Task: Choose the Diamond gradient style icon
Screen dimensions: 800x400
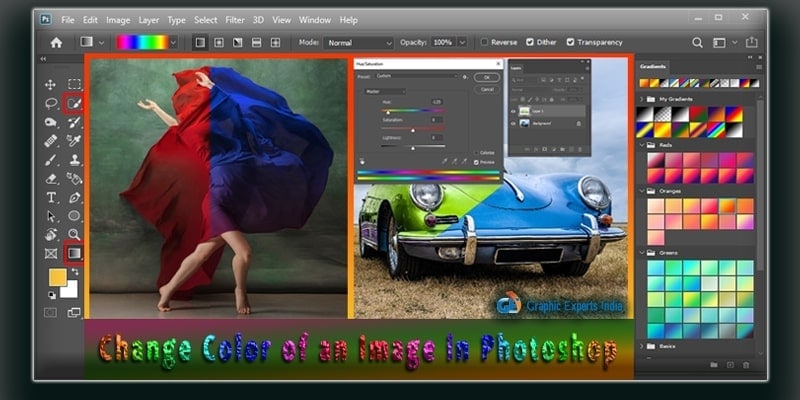Action: 275,42
